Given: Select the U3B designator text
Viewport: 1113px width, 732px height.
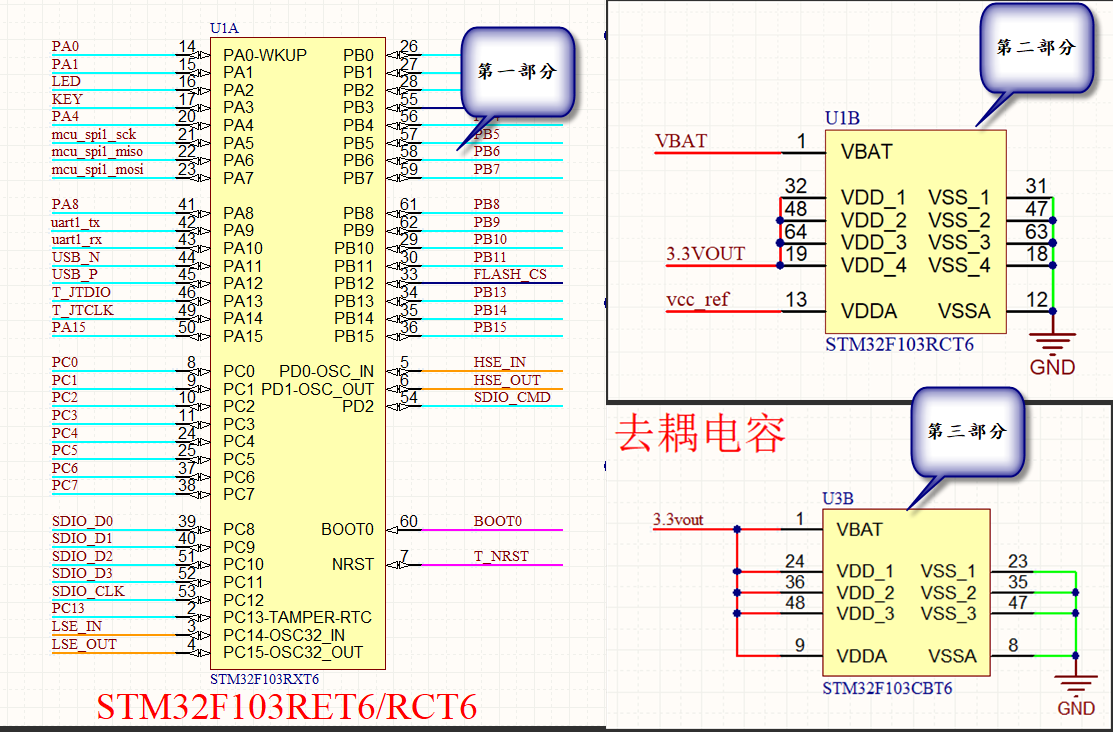Looking at the screenshot, I should coord(838,499).
